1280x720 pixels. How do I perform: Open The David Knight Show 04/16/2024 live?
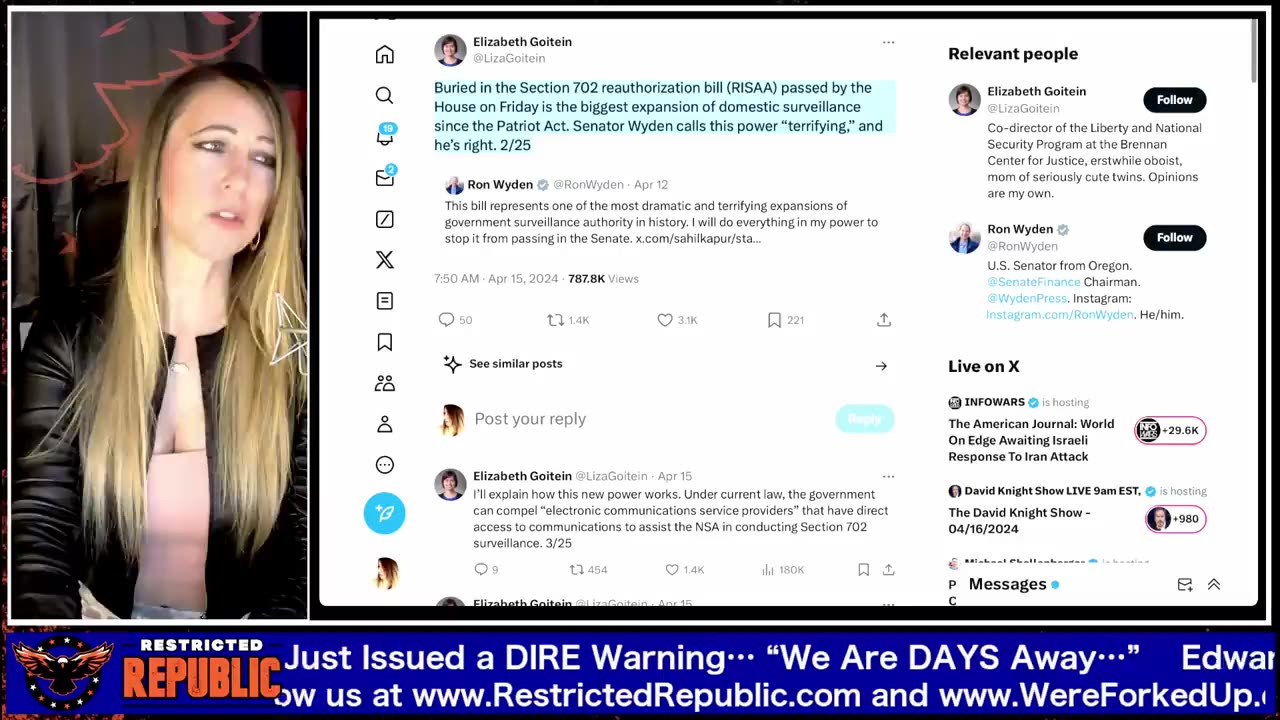click(1019, 521)
